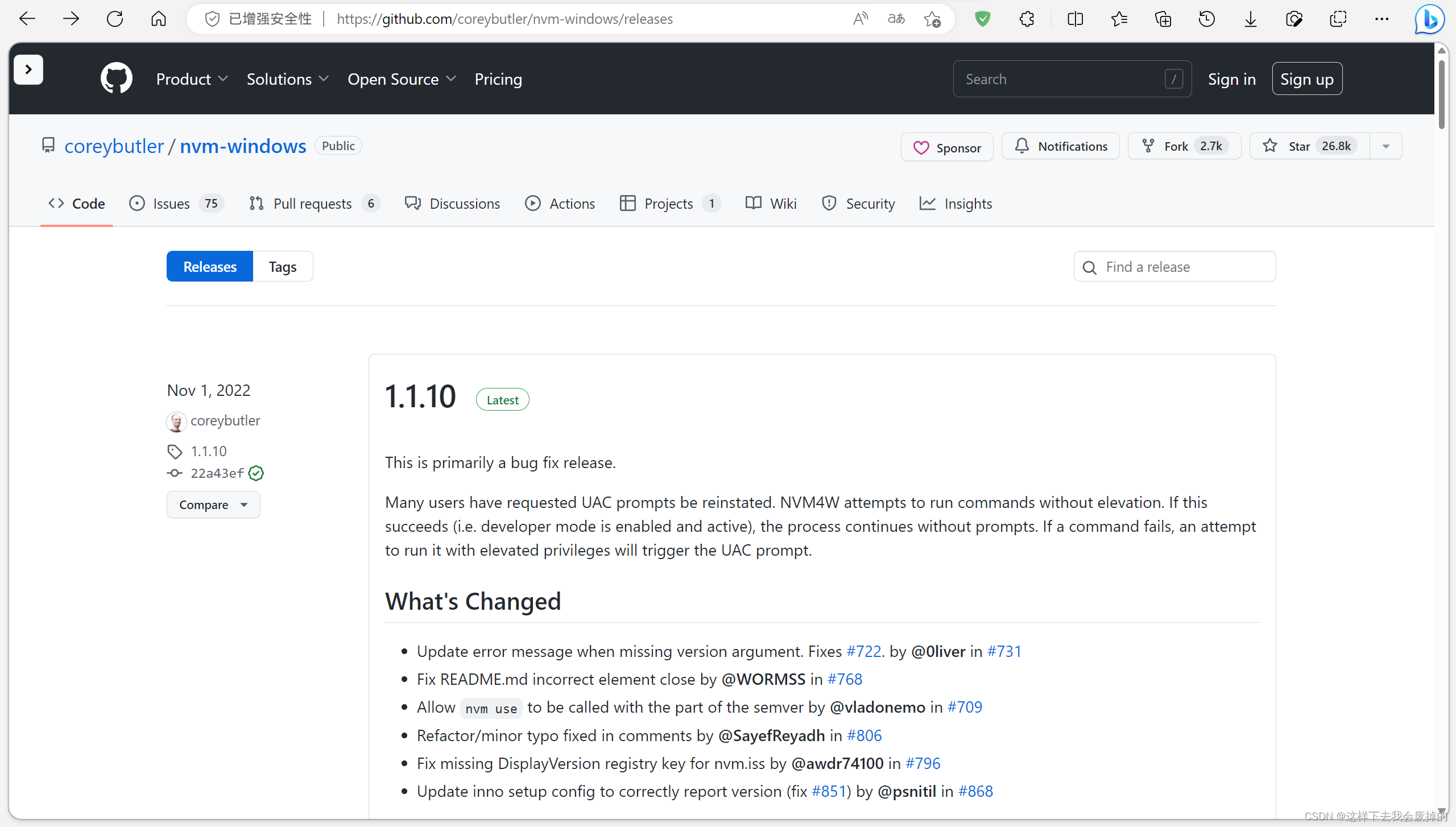Open the Pull requests tab

[315, 203]
